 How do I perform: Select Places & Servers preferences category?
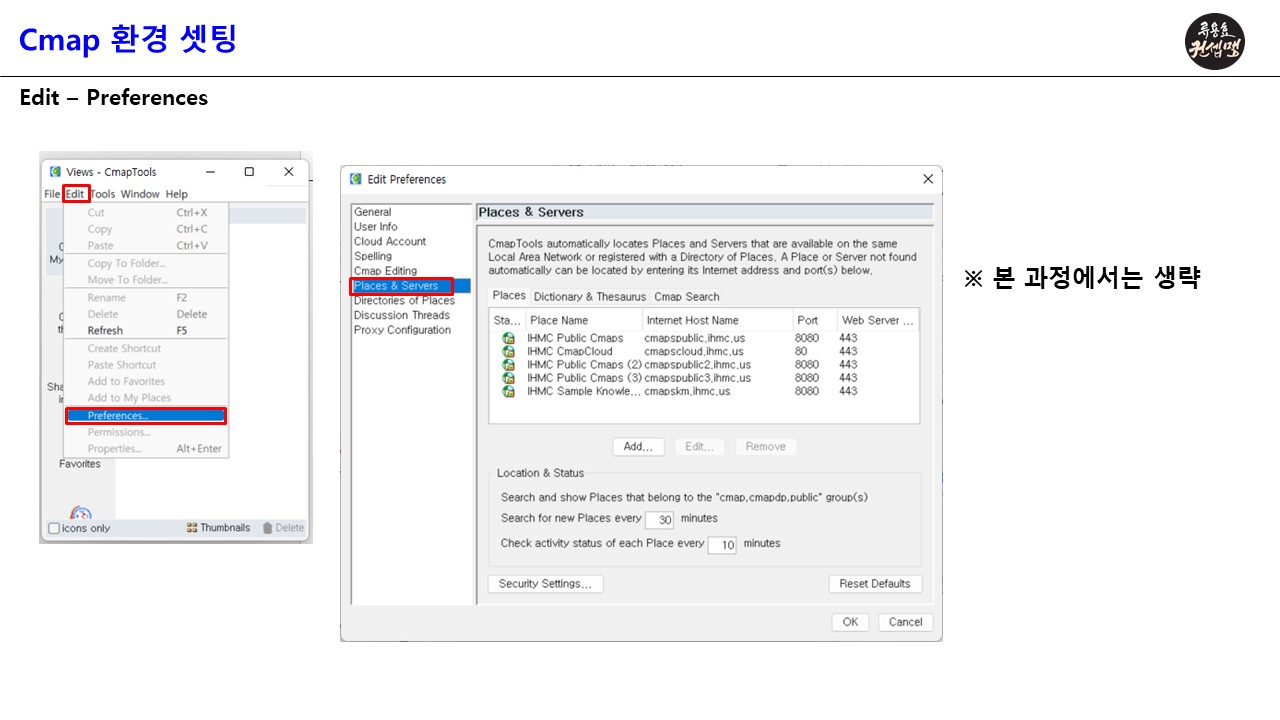click(411, 286)
